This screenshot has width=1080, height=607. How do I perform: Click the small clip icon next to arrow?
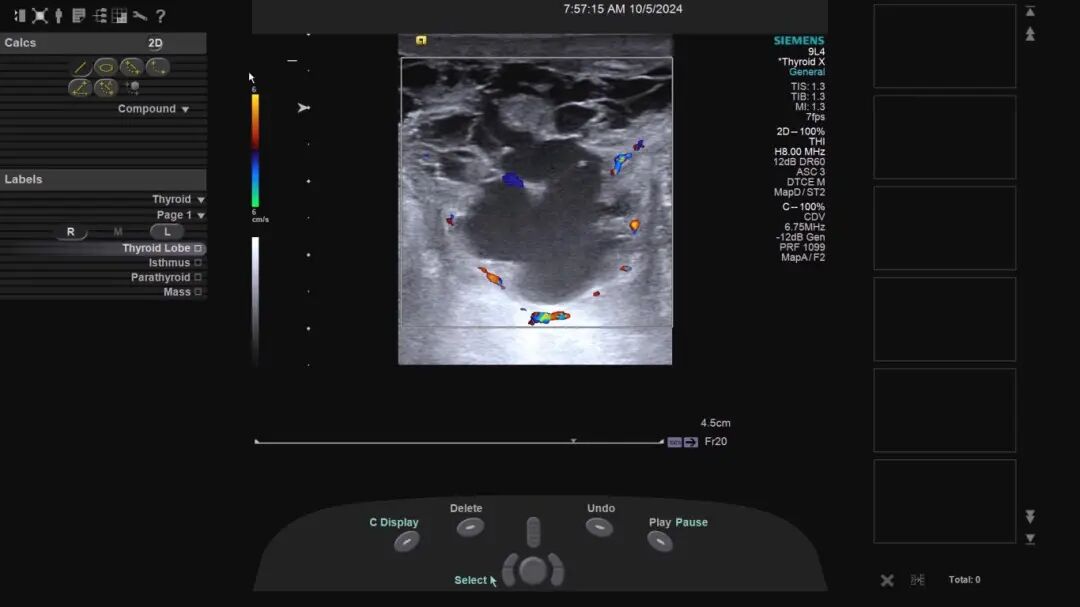click(674, 442)
